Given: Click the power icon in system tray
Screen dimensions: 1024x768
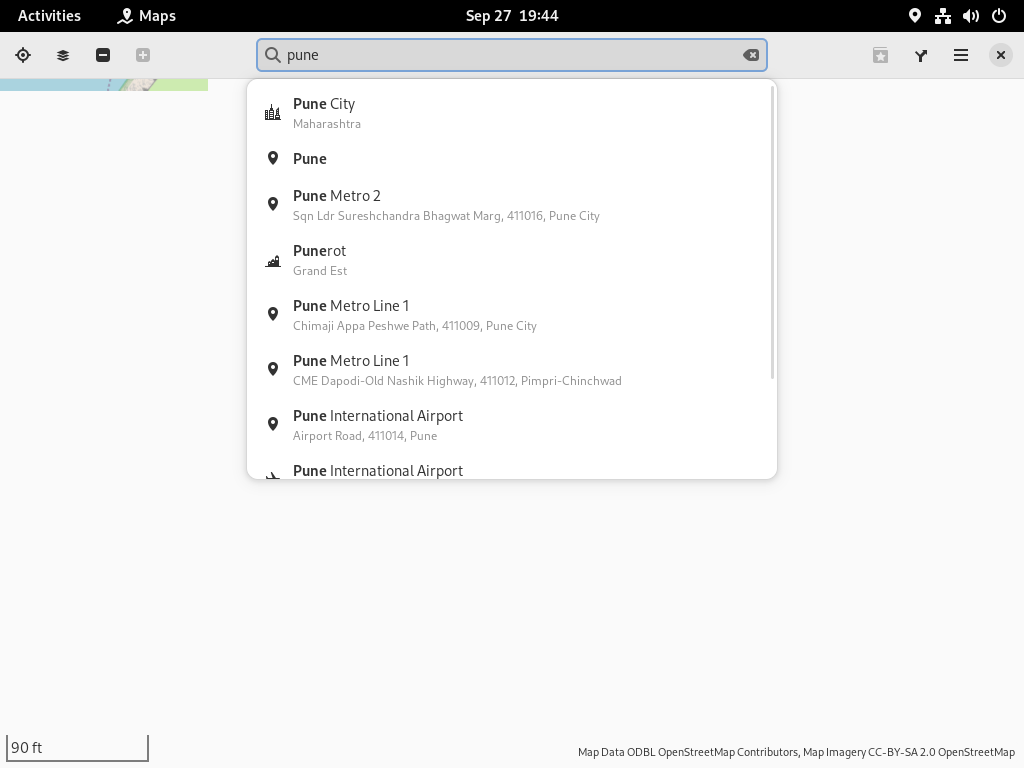Looking at the screenshot, I should (999, 16).
